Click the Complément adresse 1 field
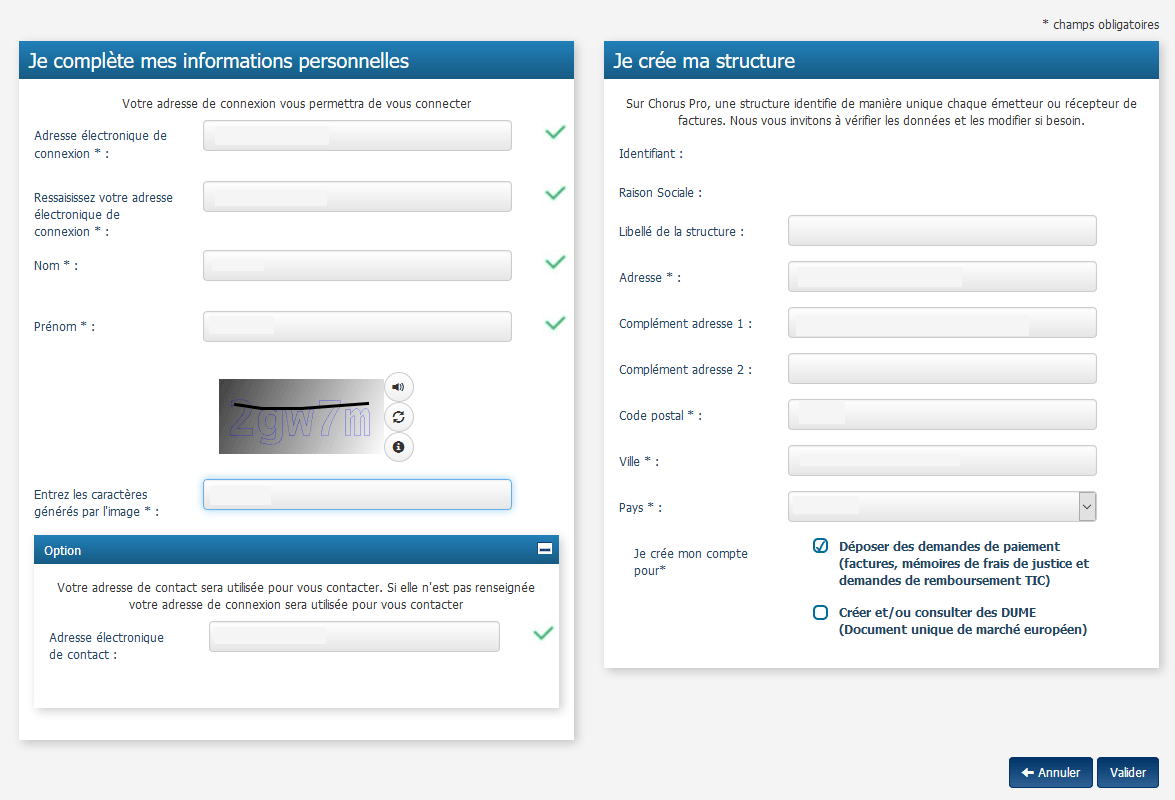This screenshot has width=1175, height=800. pyautogui.click(x=942, y=323)
